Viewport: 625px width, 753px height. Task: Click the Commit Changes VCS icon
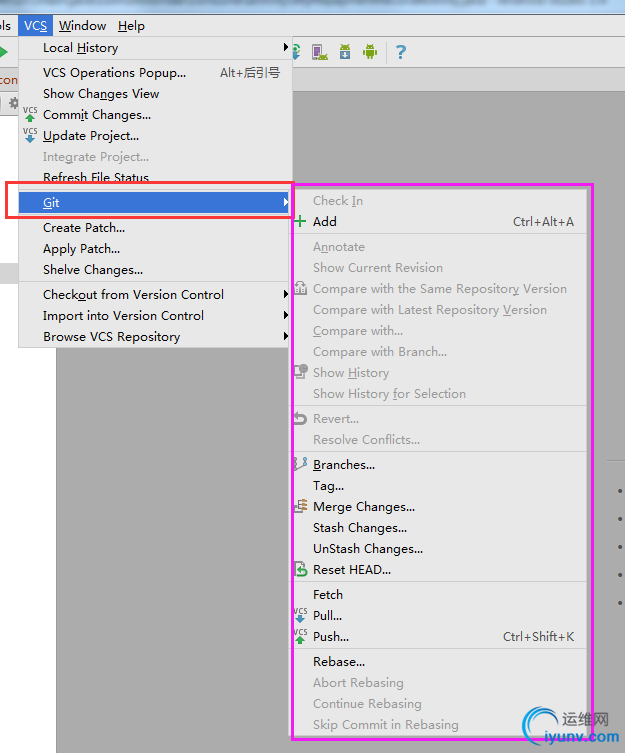[30, 114]
